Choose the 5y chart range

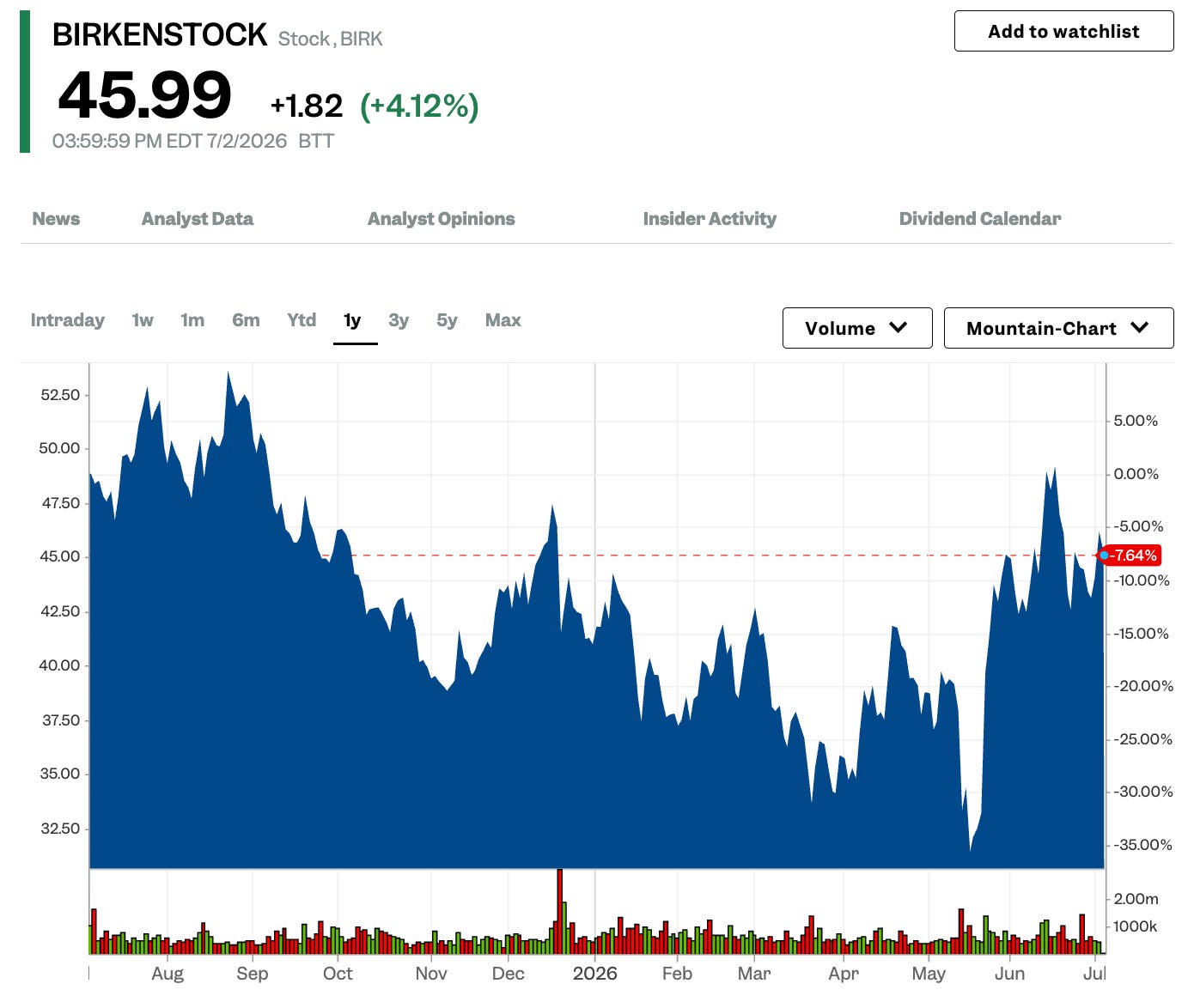[x=447, y=320]
